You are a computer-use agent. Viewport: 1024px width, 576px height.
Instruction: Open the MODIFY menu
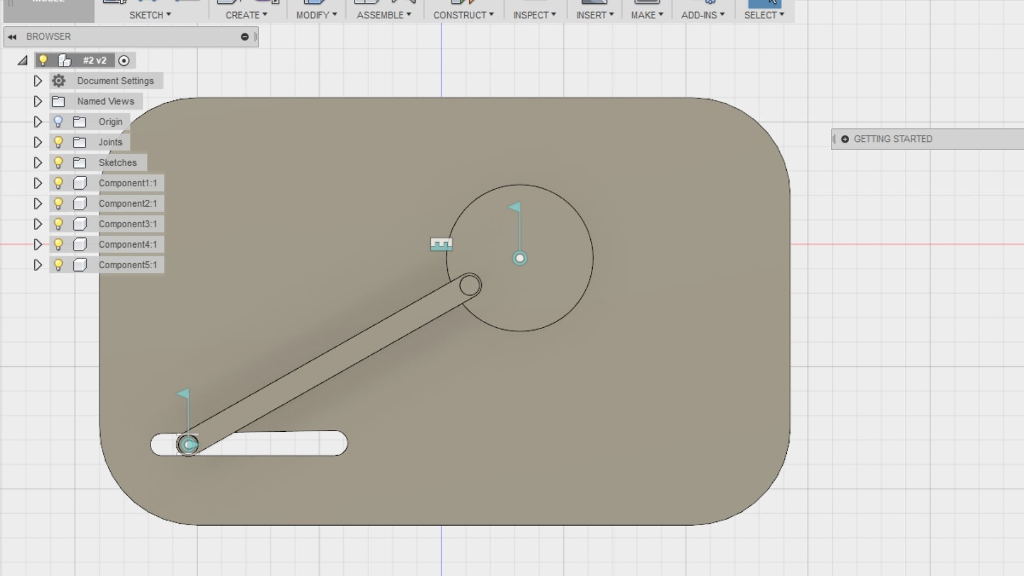click(x=315, y=13)
